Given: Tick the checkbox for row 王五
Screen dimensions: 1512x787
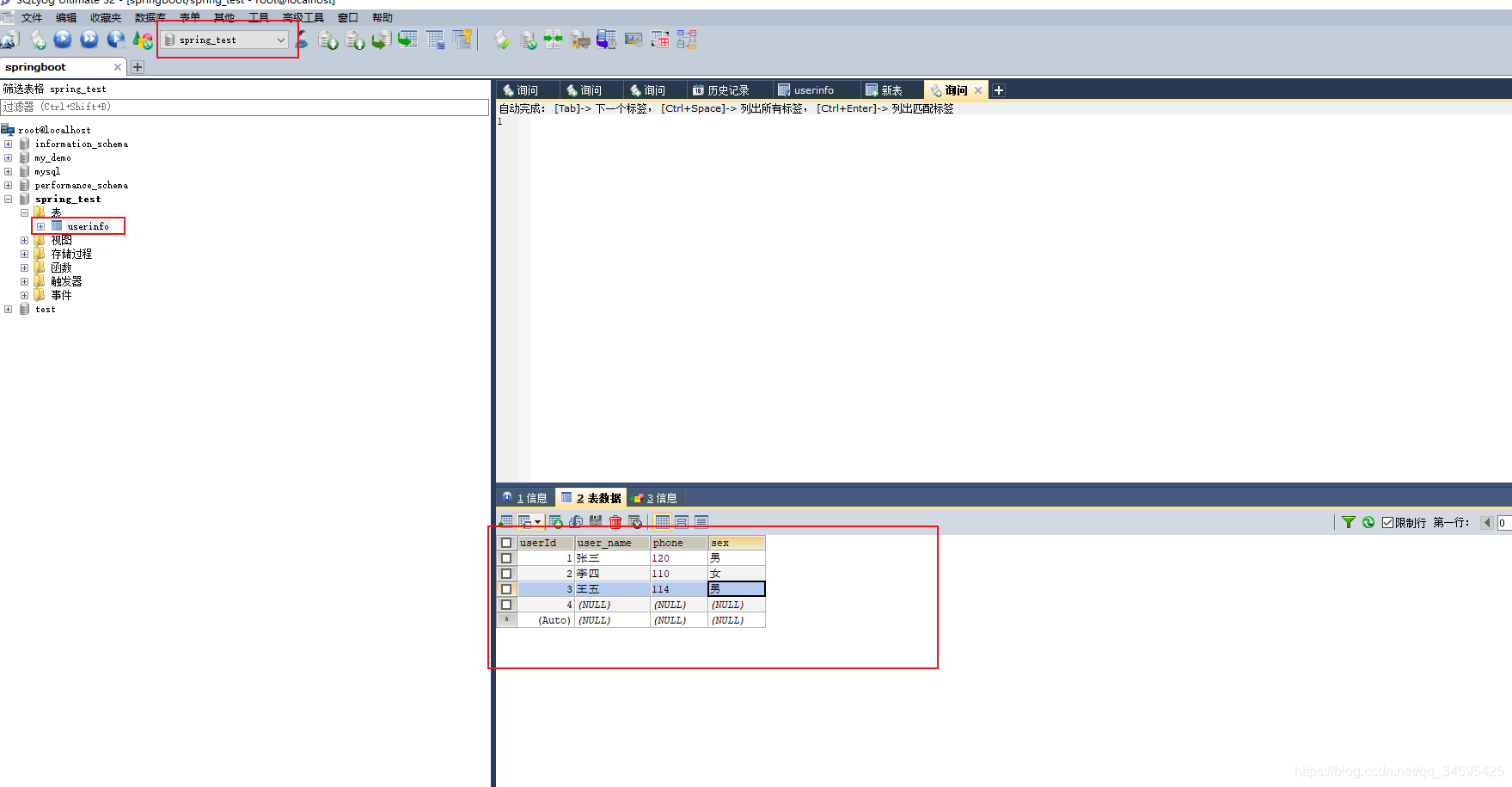Looking at the screenshot, I should point(506,589).
